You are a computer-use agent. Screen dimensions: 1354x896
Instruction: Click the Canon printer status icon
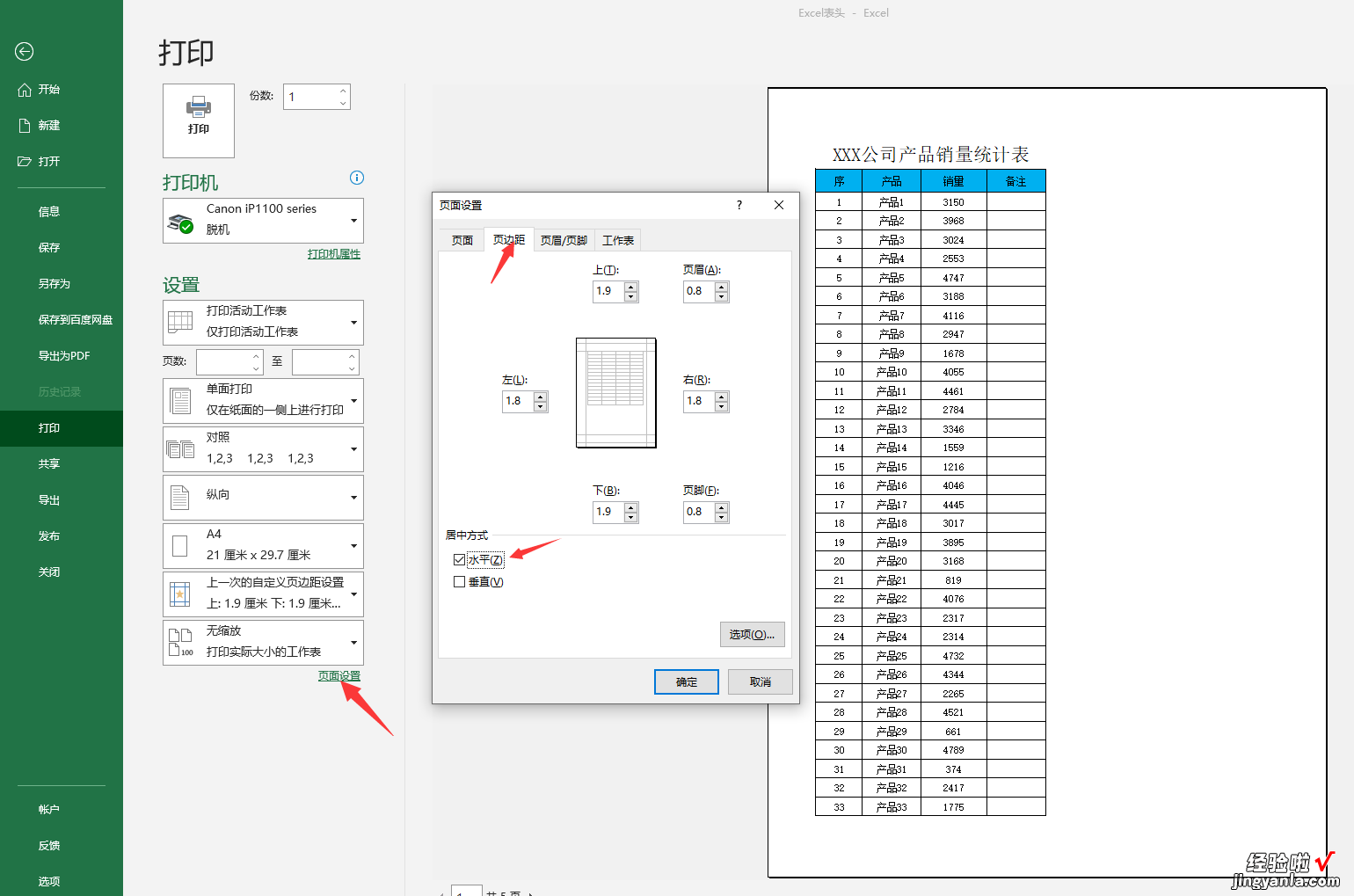point(180,222)
